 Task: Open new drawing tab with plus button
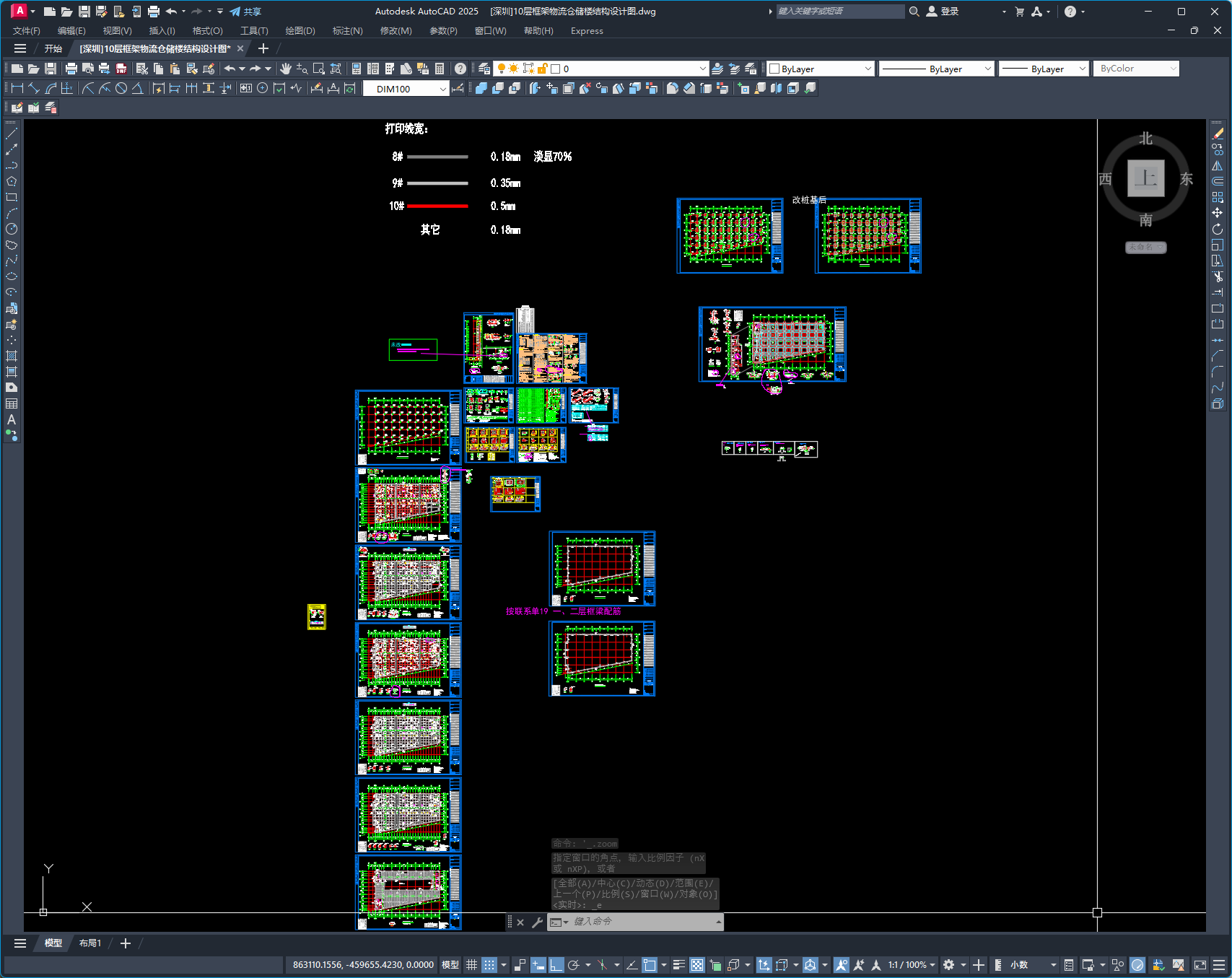[x=263, y=48]
